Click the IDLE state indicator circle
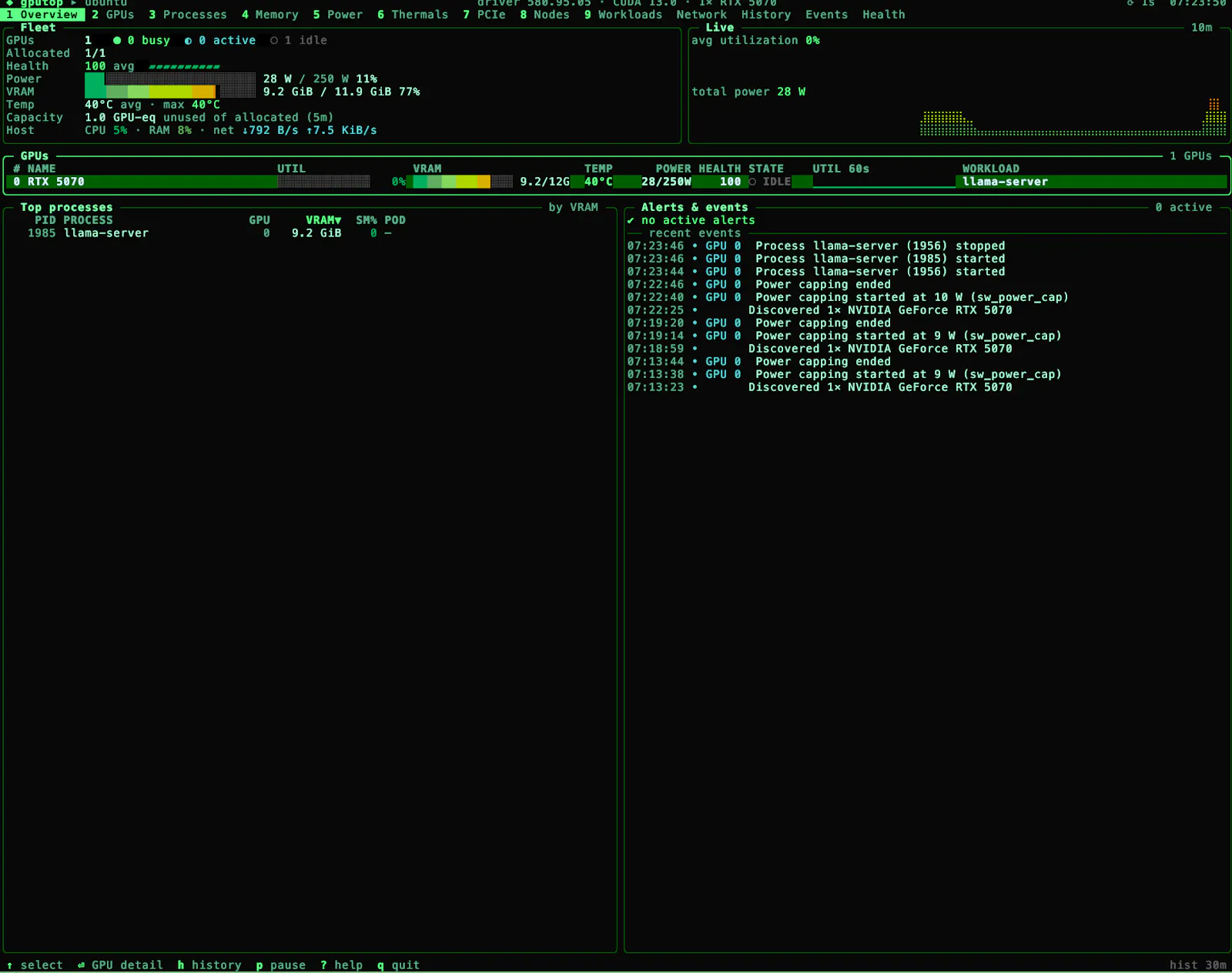 tap(752, 182)
